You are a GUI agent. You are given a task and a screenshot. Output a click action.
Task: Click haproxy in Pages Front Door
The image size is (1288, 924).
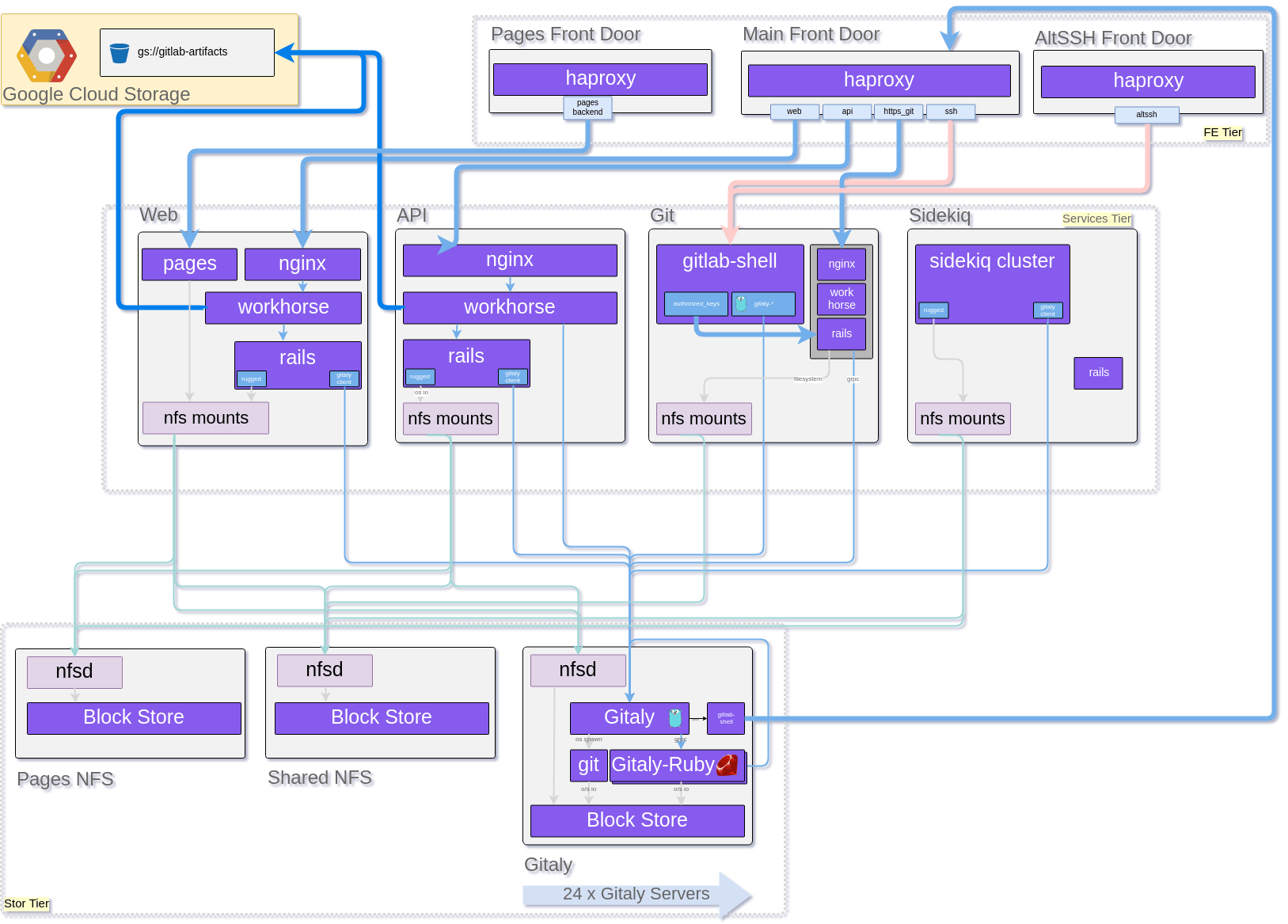tap(600, 79)
